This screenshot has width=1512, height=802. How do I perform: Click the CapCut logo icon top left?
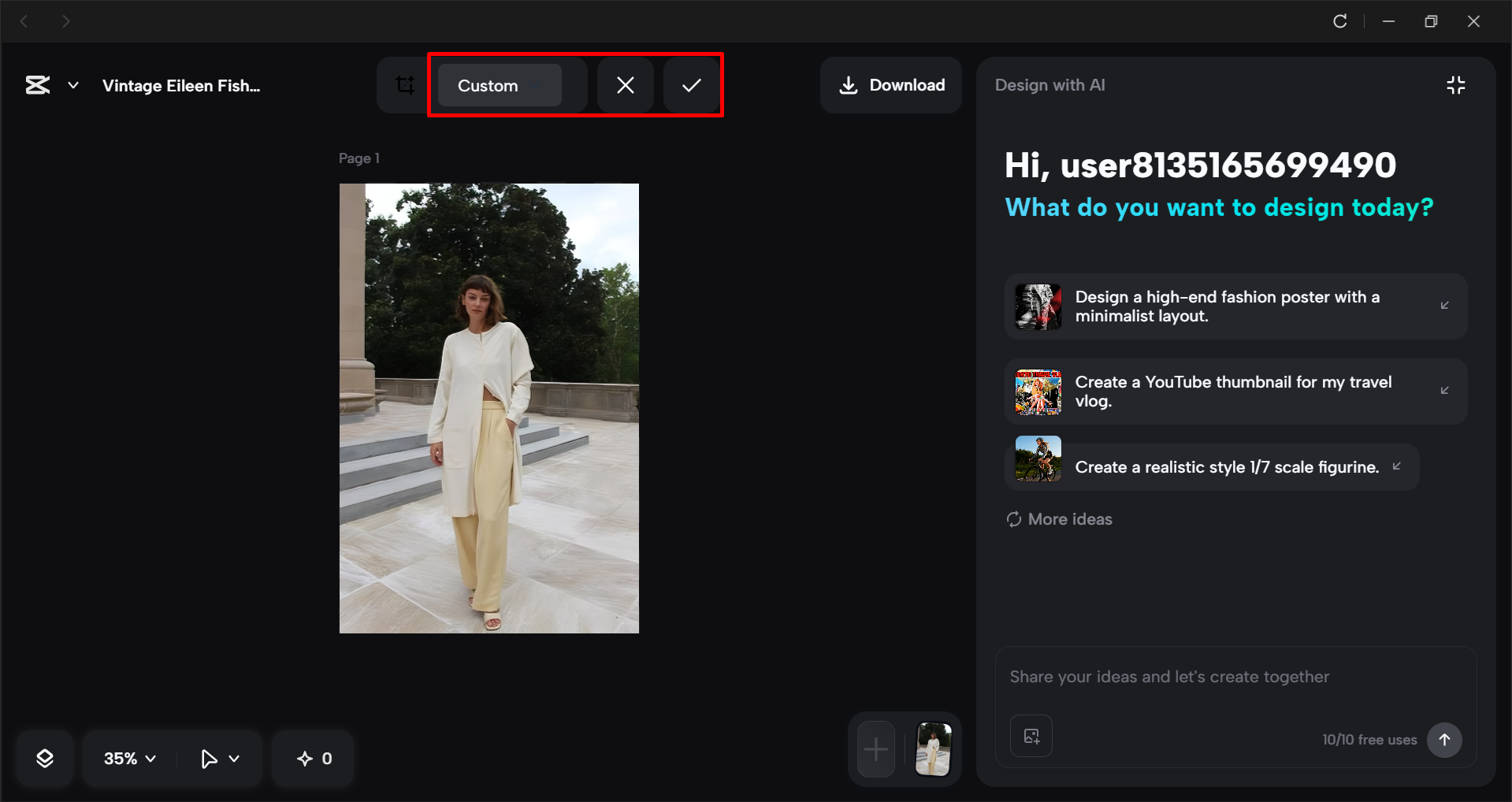pos(37,84)
